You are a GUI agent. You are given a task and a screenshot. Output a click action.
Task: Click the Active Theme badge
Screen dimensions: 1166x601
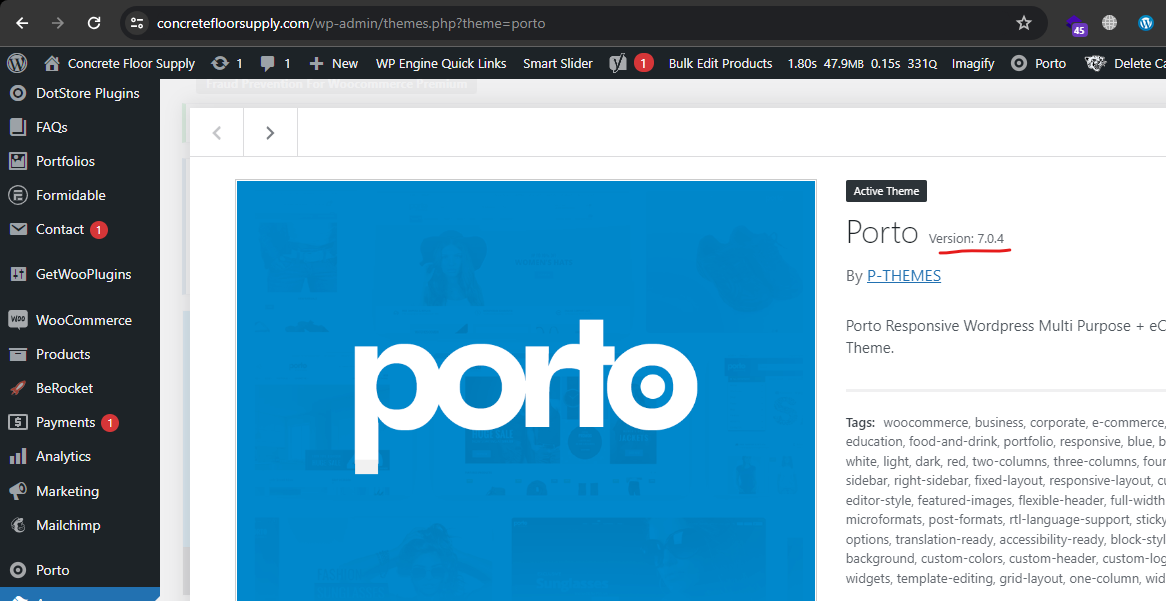pos(886,191)
